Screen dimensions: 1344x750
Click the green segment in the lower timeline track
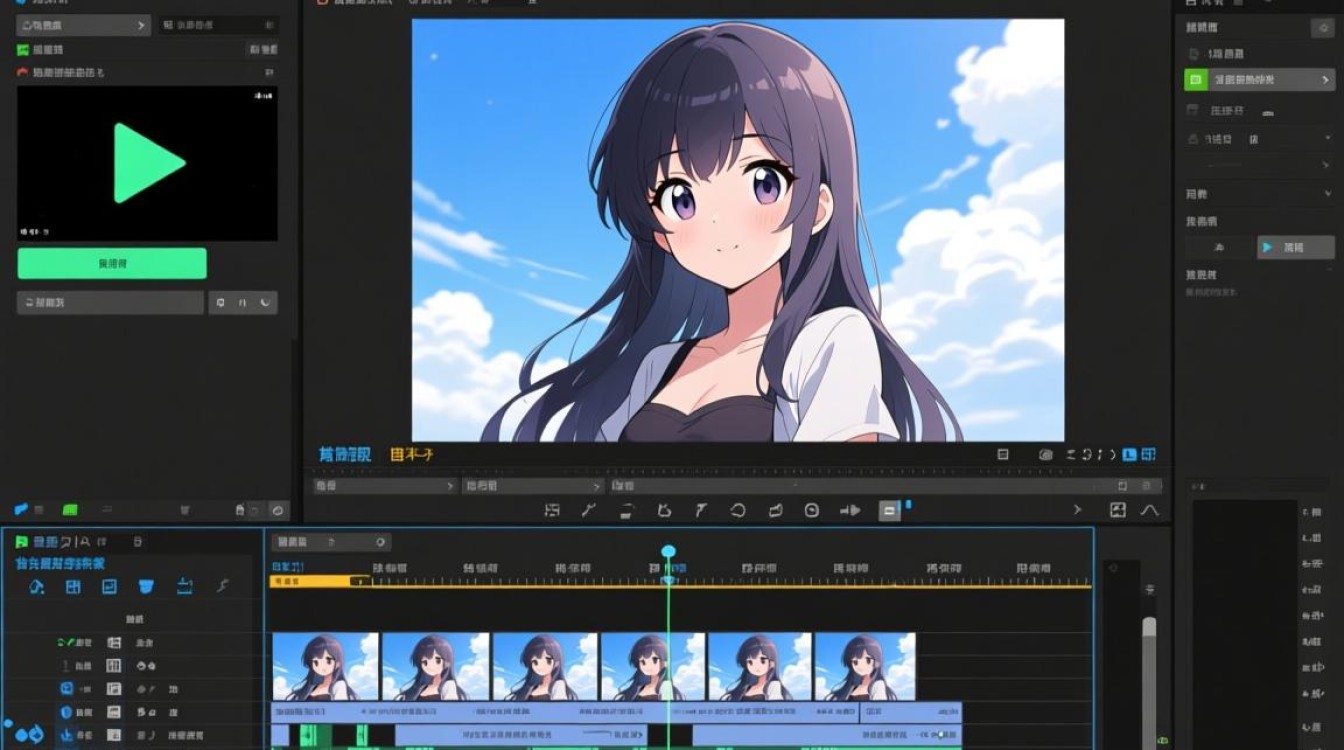coord(315,736)
